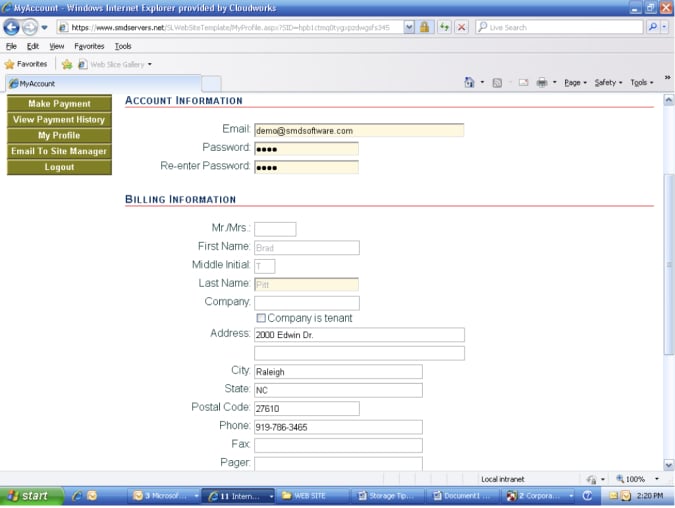Click the Make Payment button
The image size is (675, 508).
pos(59,104)
